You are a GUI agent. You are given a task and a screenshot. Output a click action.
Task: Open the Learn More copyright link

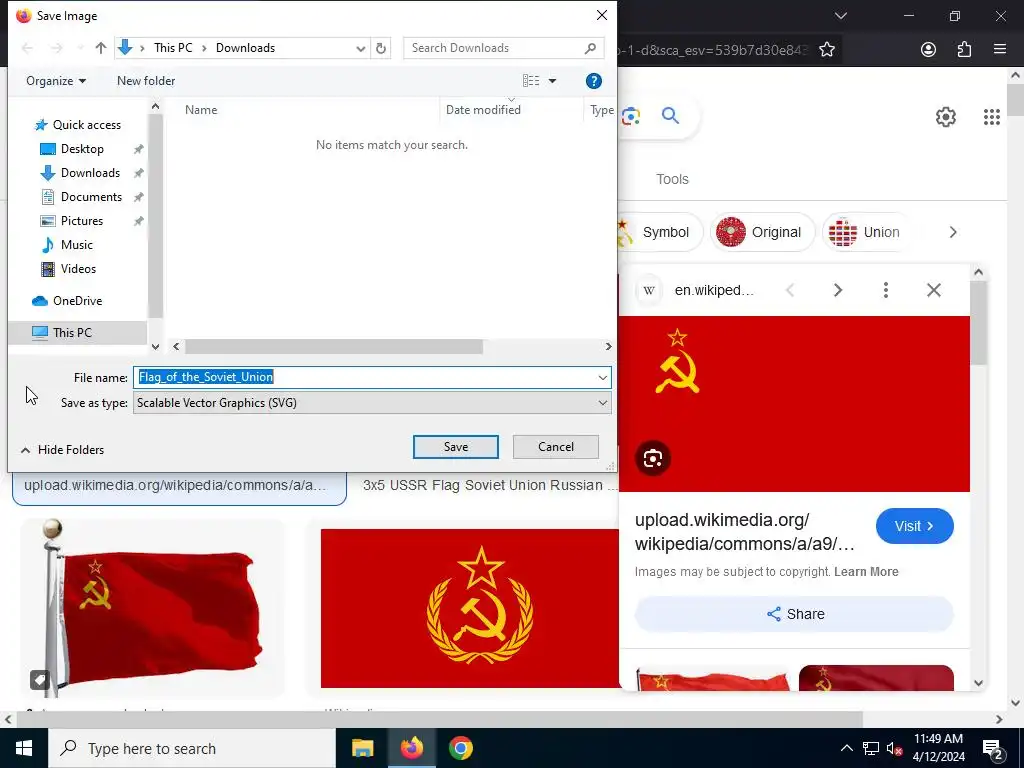tap(866, 572)
